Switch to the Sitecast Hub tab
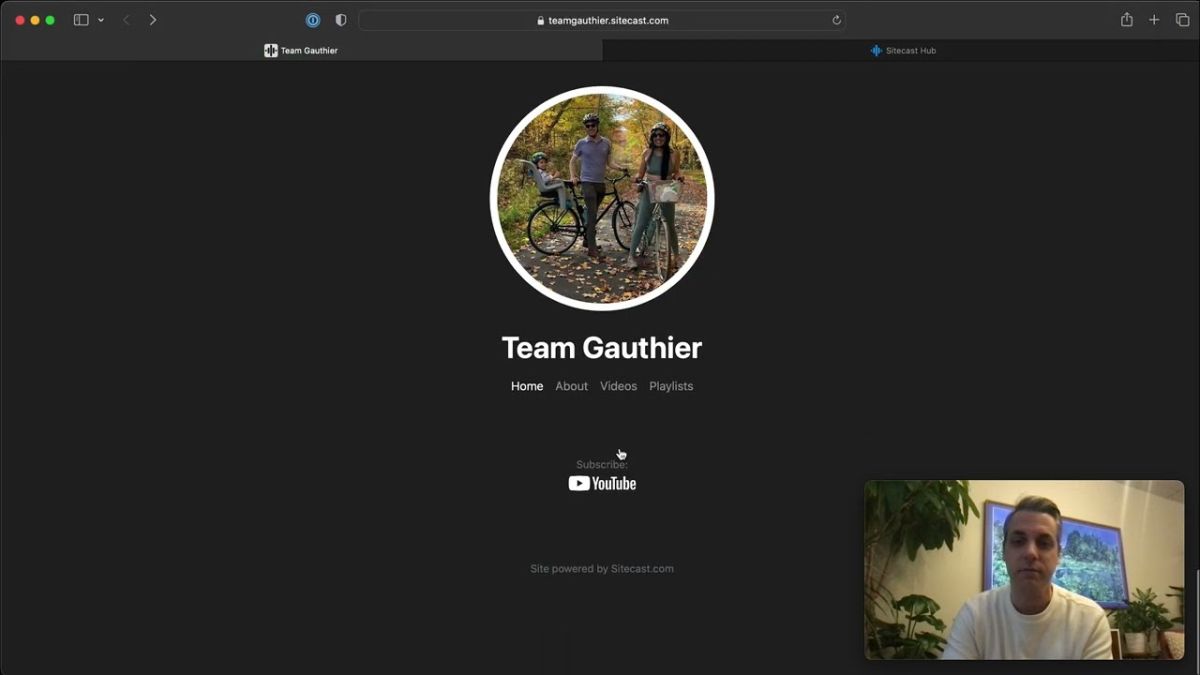This screenshot has width=1200, height=675. [x=903, y=50]
